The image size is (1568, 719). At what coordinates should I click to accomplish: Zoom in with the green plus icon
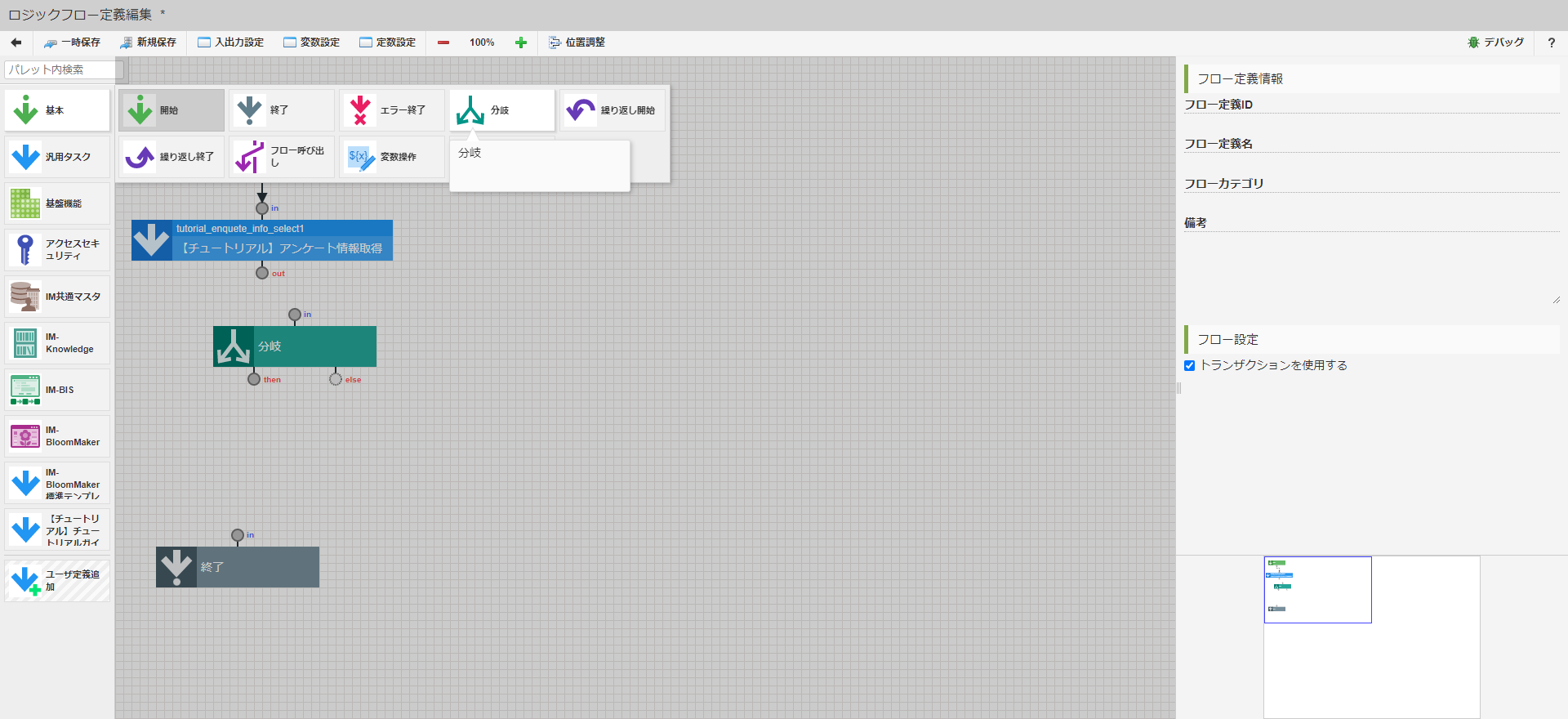click(x=521, y=42)
